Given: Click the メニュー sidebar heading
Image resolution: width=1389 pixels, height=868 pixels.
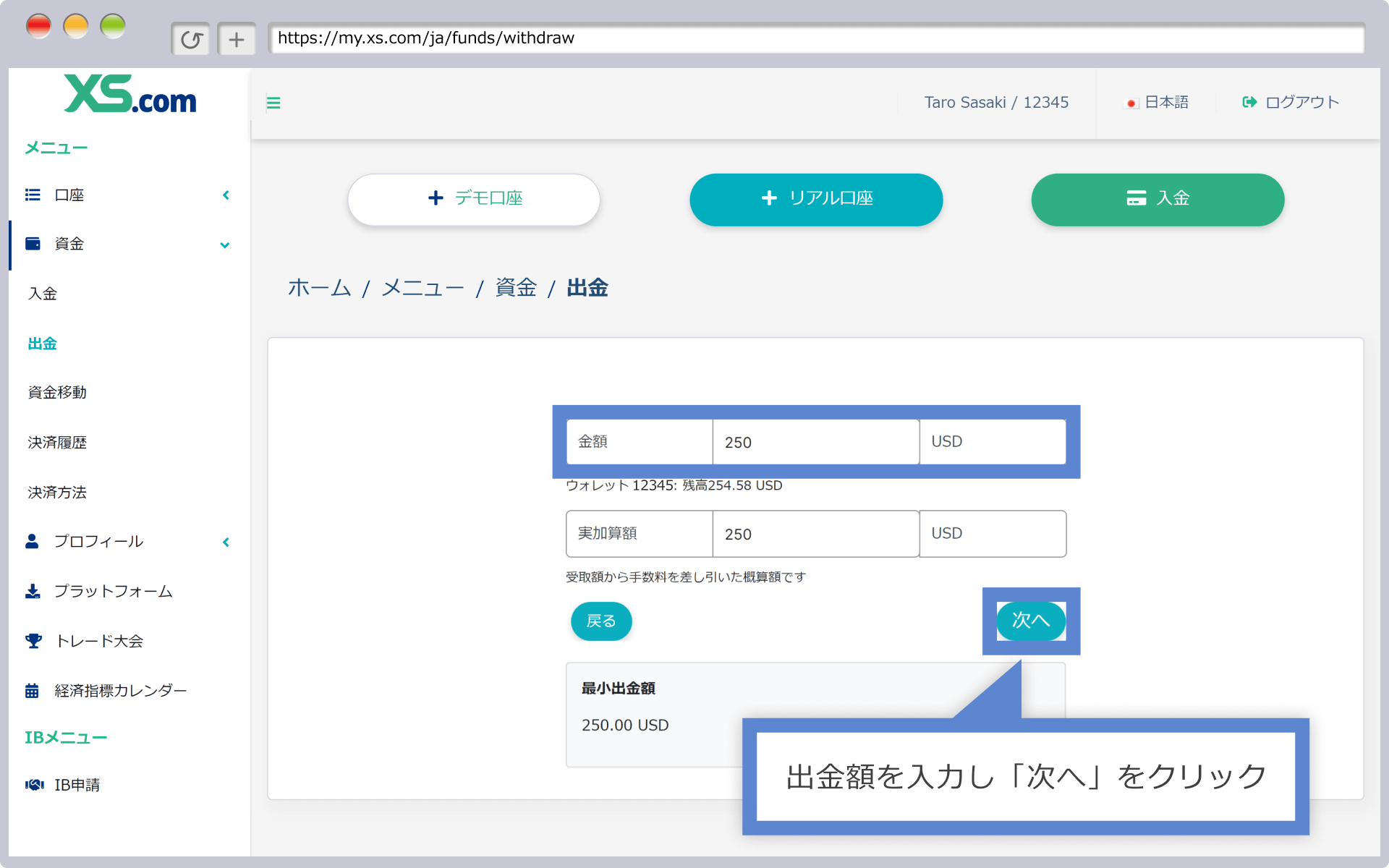Looking at the screenshot, I should [56, 148].
